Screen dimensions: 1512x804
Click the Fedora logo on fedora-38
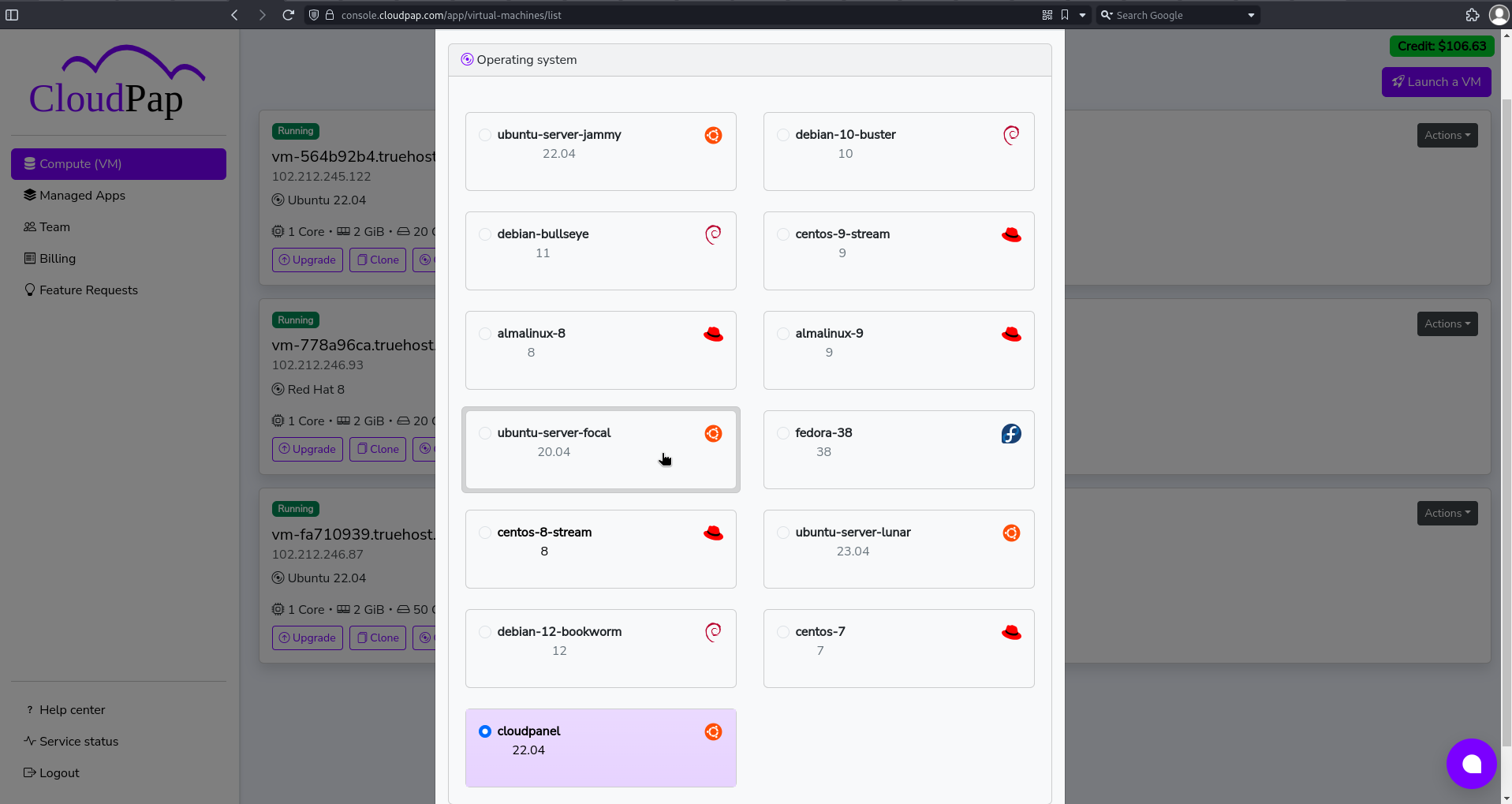click(1010, 433)
